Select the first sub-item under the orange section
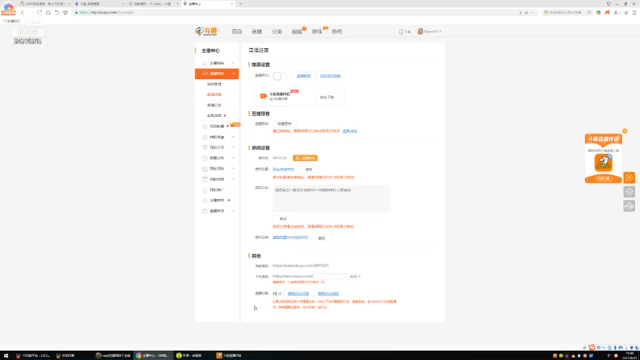640x360 pixels. coord(214,84)
